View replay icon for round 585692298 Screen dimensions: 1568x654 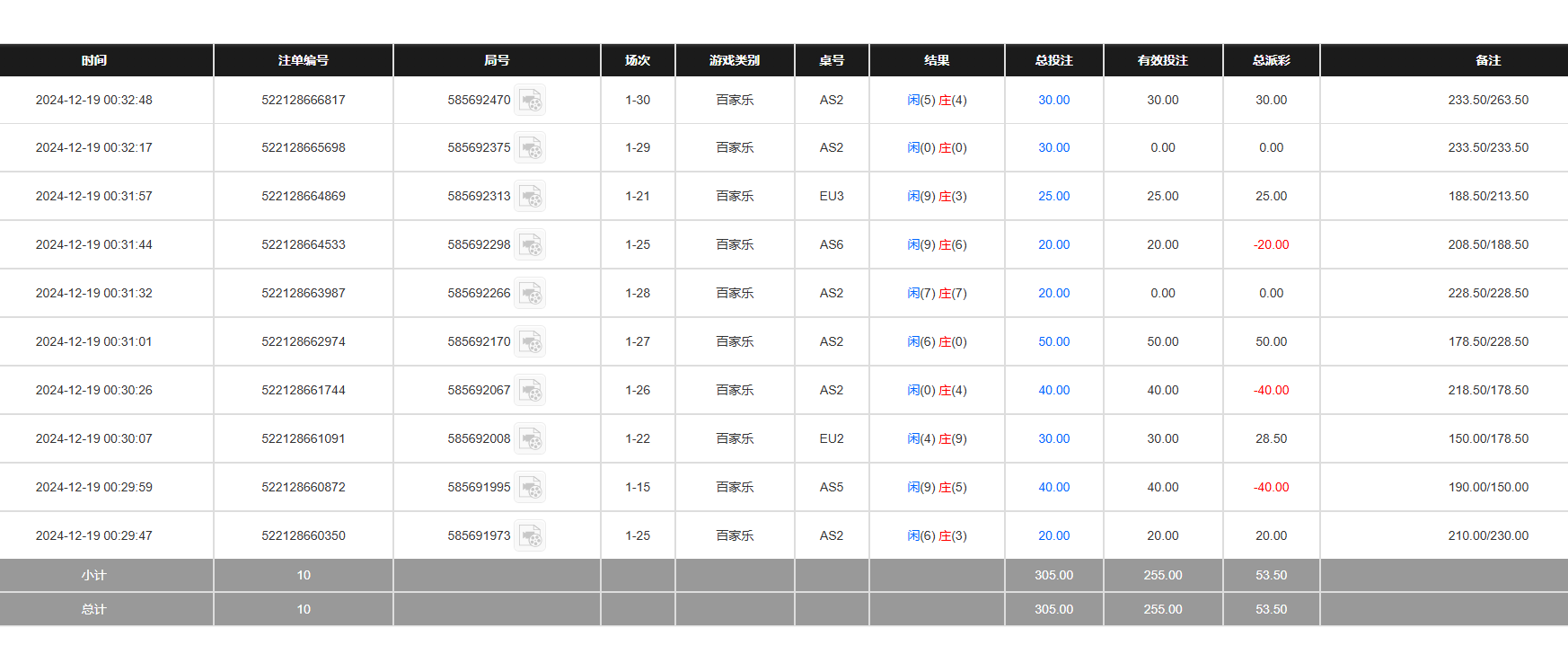(530, 245)
